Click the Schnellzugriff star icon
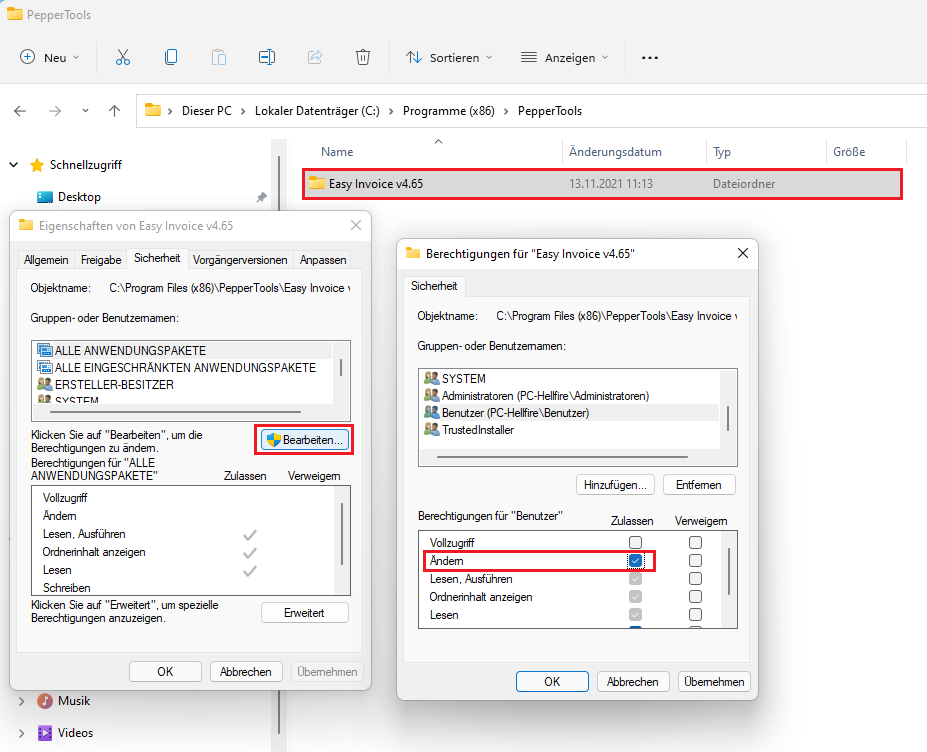 [37, 165]
